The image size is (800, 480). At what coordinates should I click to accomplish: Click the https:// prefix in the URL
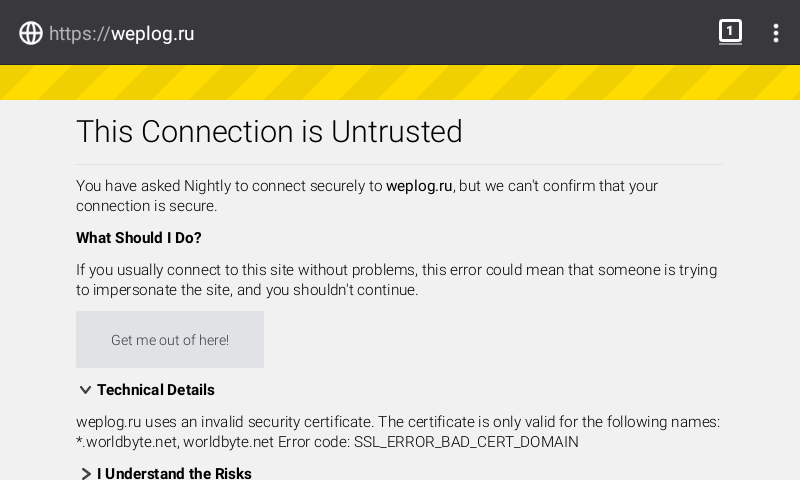pyautogui.click(x=79, y=34)
